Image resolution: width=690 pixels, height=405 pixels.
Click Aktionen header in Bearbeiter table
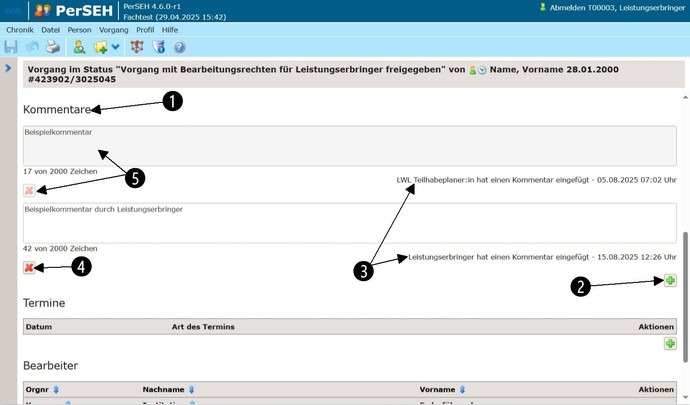click(x=656, y=389)
